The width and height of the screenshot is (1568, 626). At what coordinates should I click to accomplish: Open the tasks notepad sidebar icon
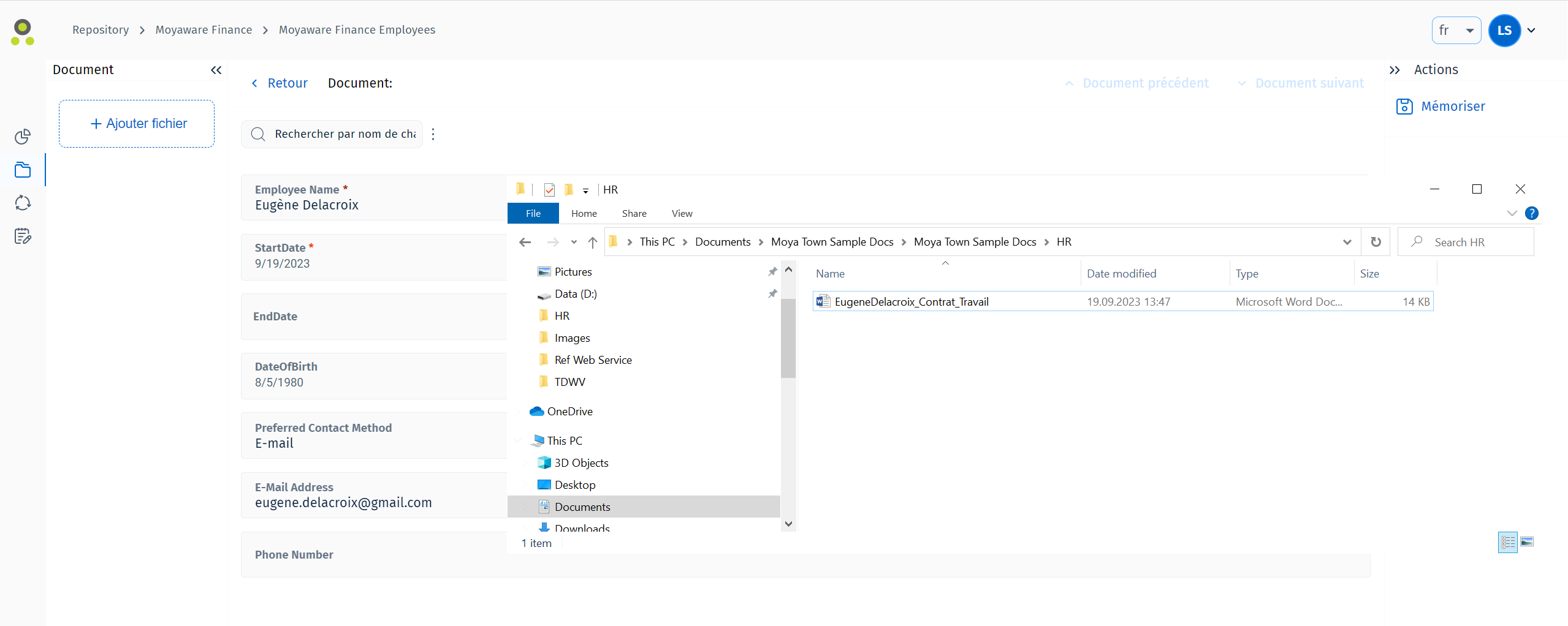point(23,236)
